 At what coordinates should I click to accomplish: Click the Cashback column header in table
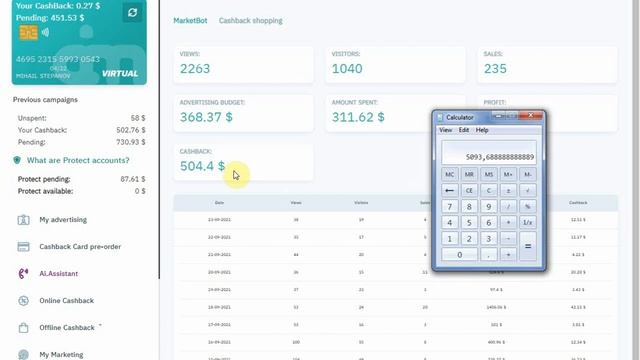578,203
